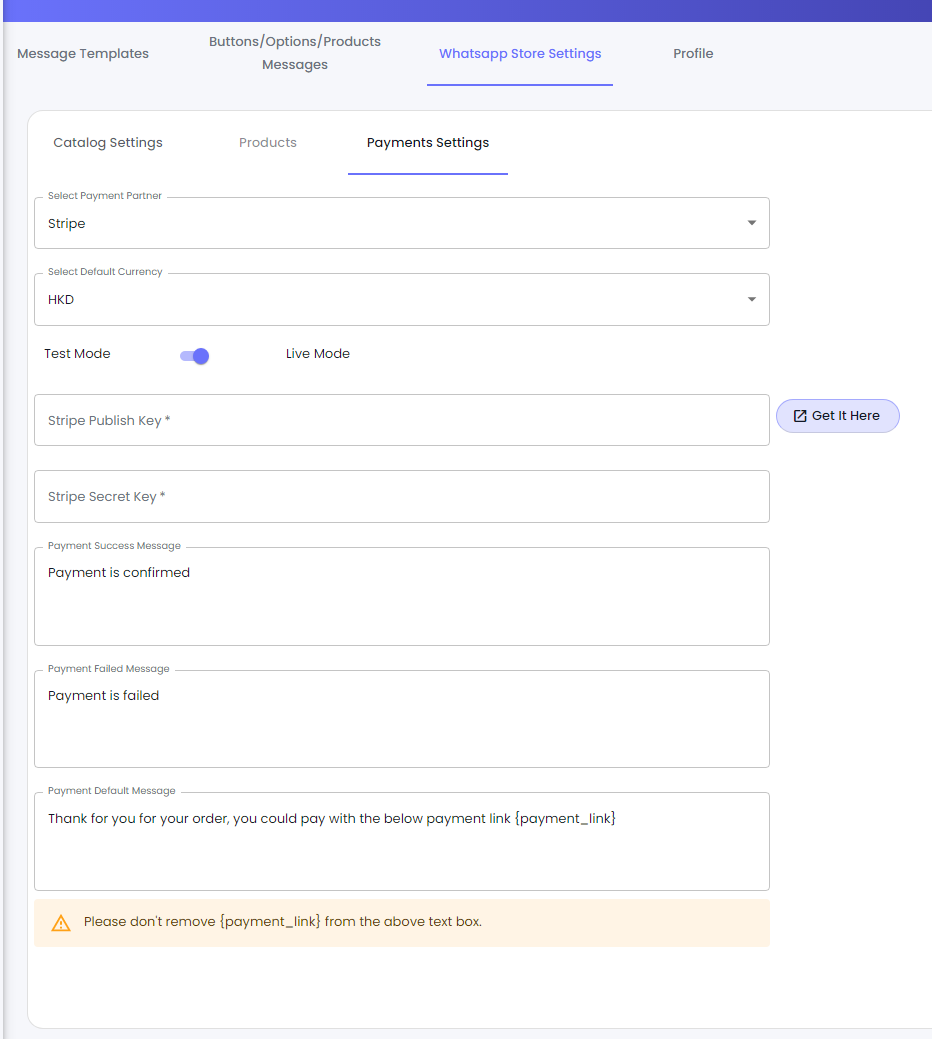This screenshot has width=932, height=1039.
Task: Focus the Stripe Secret Key field
Action: 401,497
